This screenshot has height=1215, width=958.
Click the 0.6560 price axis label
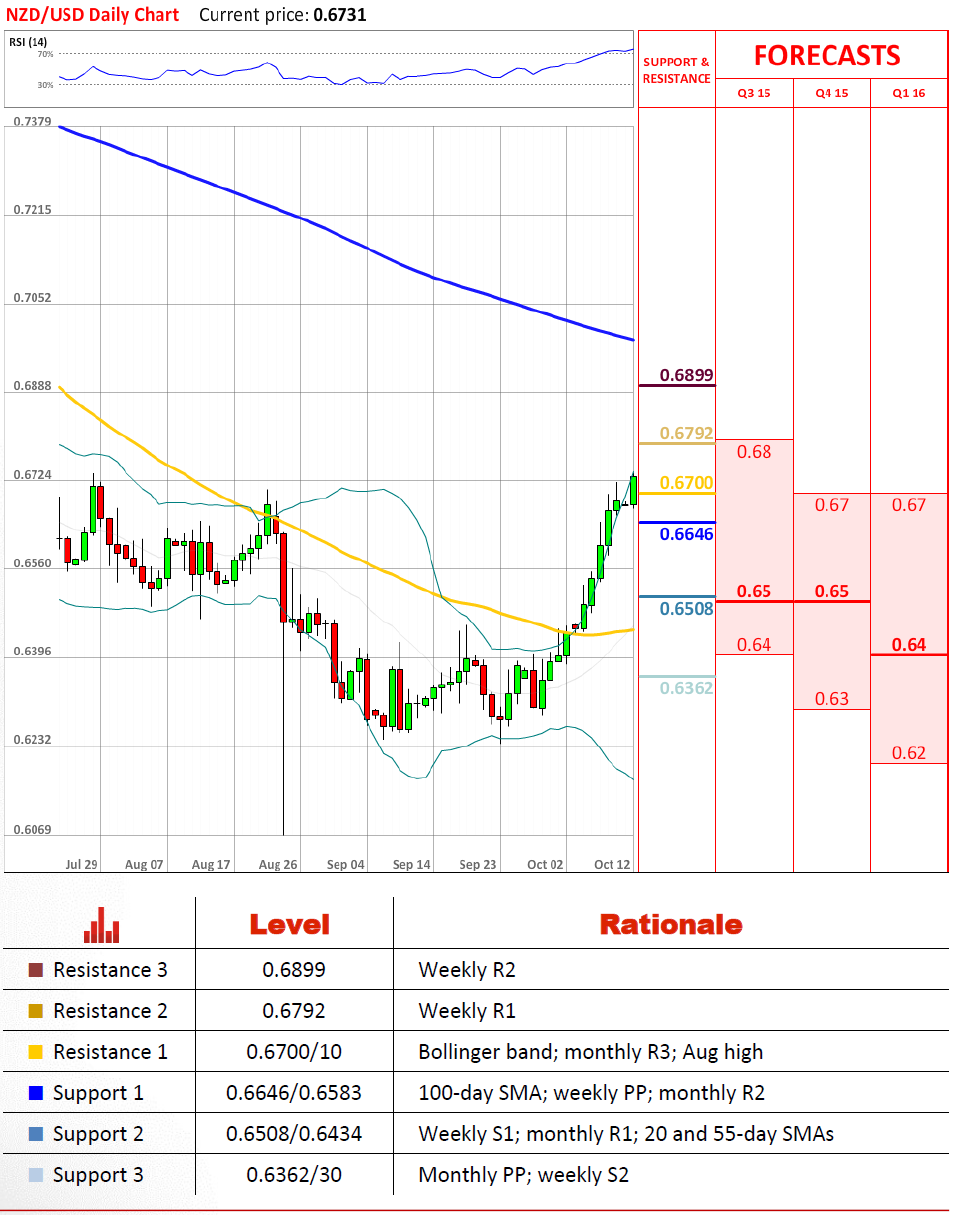click(32, 563)
